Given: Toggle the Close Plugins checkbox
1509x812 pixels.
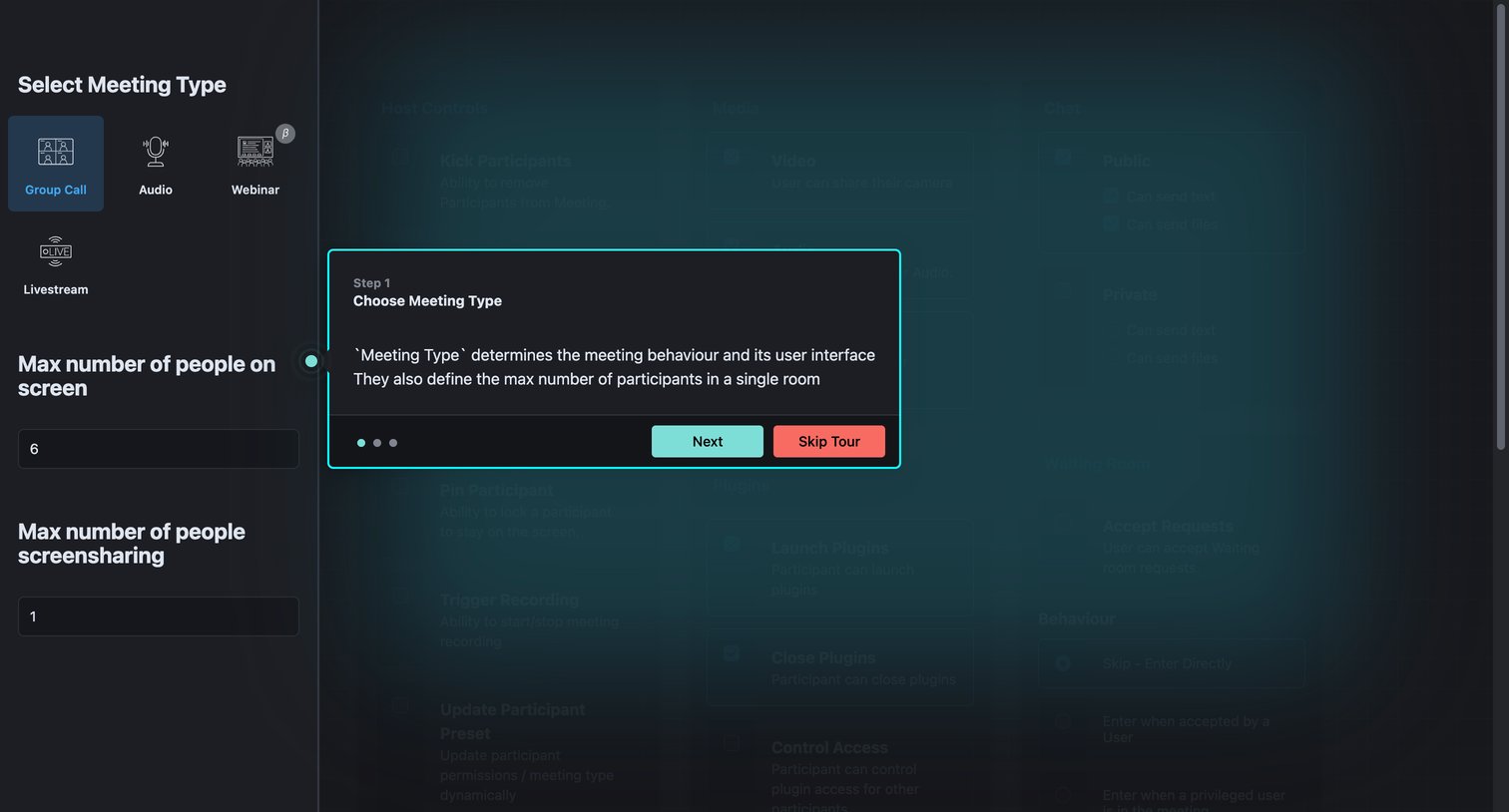Looking at the screenshot, I should [732, 653].
